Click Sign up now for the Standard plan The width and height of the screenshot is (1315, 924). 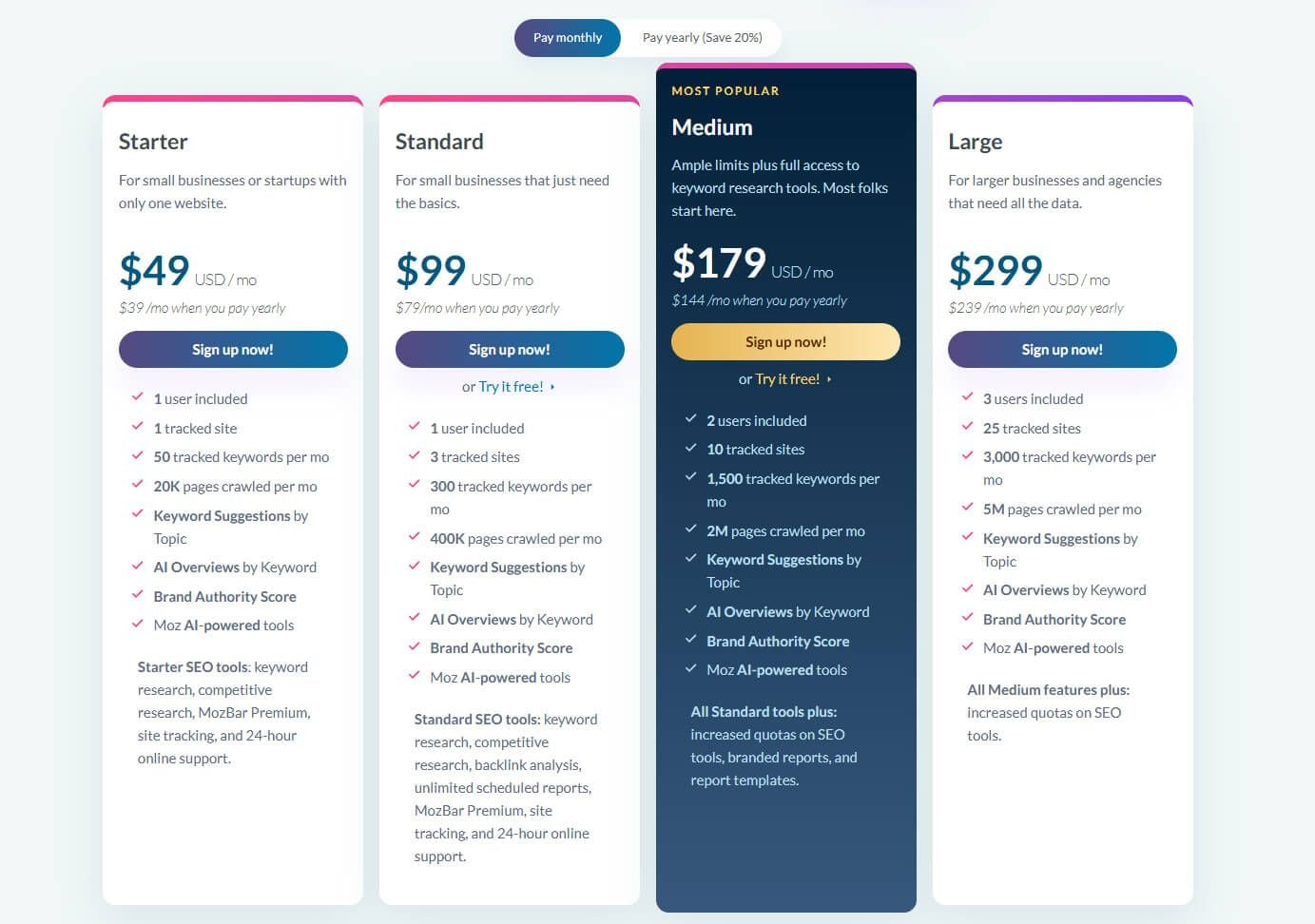click(x=510, y=349)
